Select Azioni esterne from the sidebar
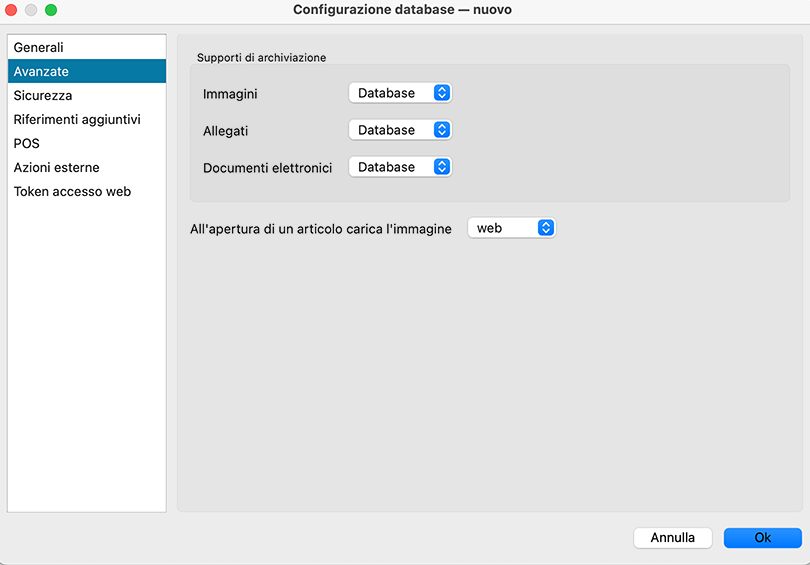 point(57,168)
